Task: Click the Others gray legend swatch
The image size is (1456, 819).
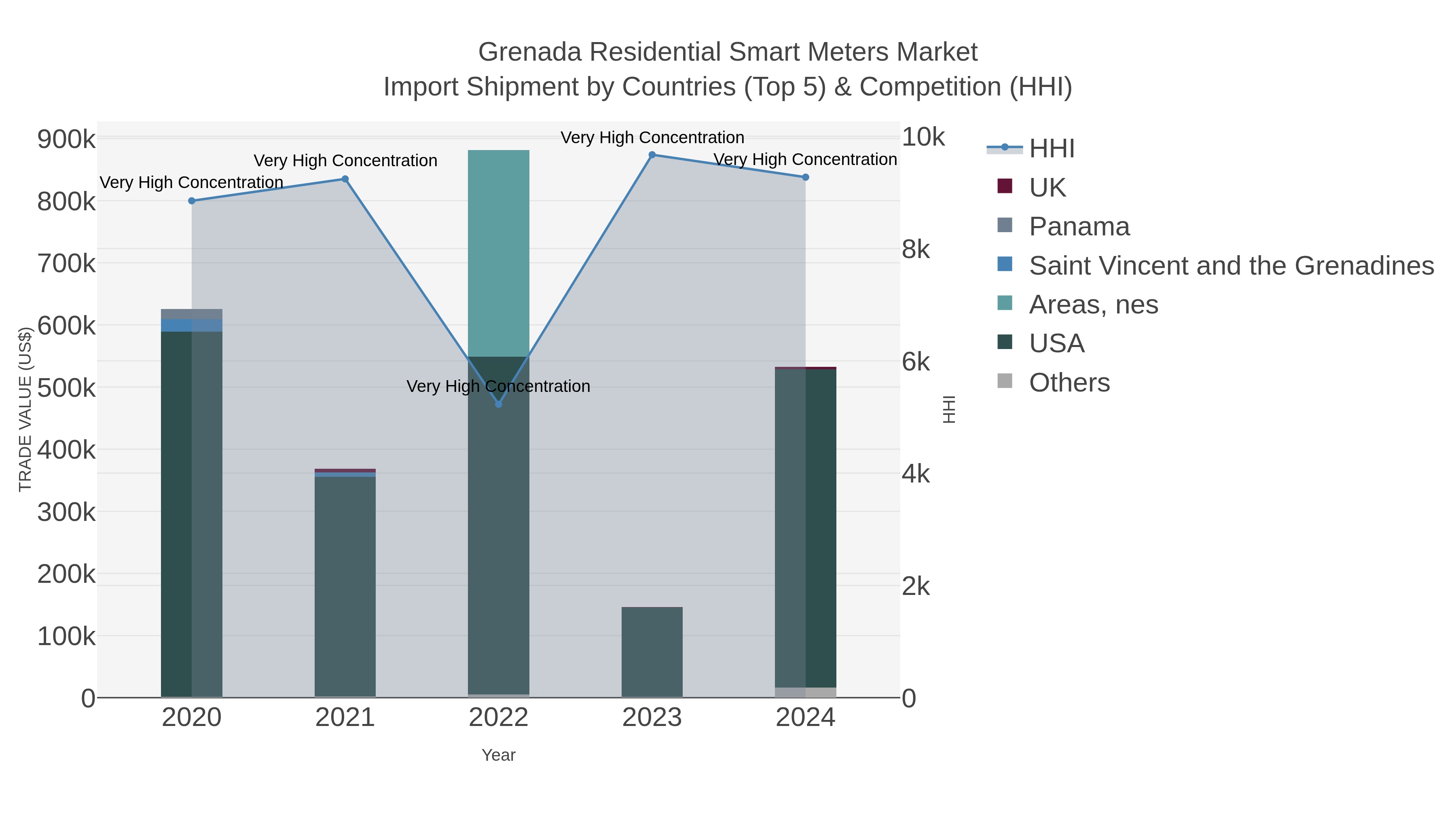Action: [x=1005, y=381]
